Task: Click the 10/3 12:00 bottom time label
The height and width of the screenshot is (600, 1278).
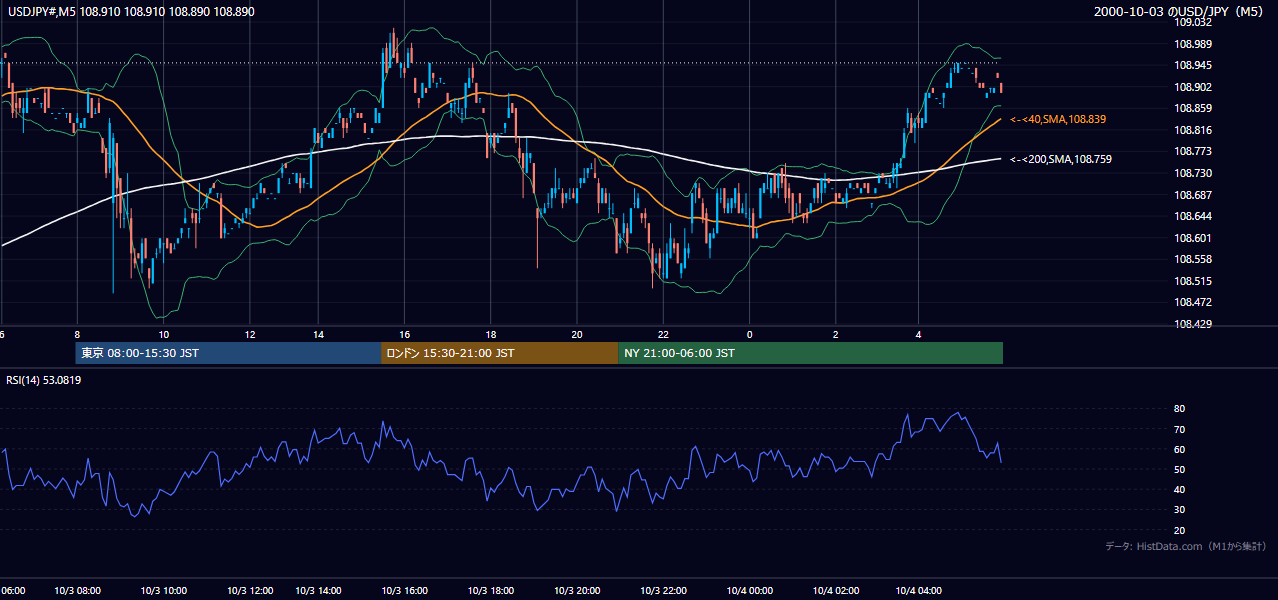Action: 250,591
